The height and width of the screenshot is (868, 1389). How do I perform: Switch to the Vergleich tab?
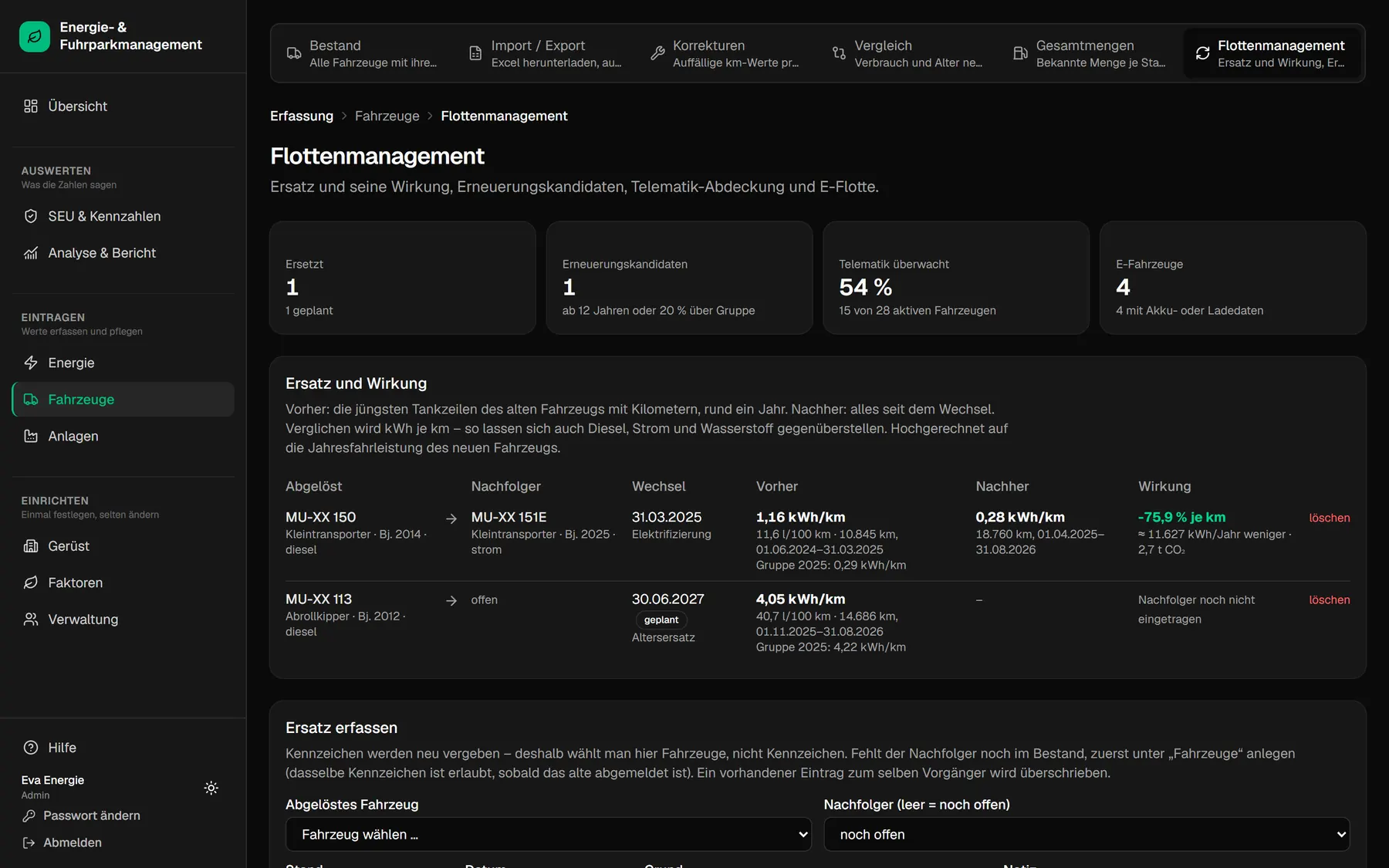click(x=907, y=53)
